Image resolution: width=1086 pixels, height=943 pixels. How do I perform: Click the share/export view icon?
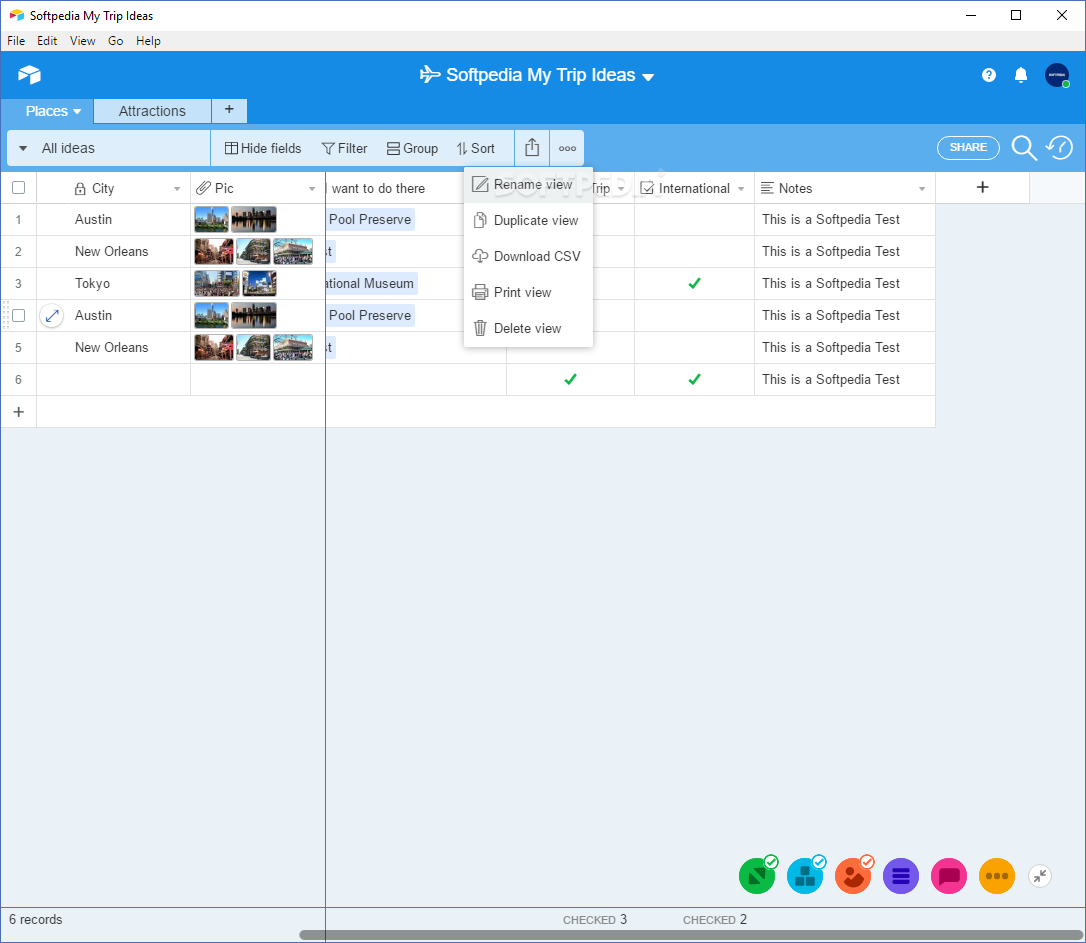click(531, 147)
